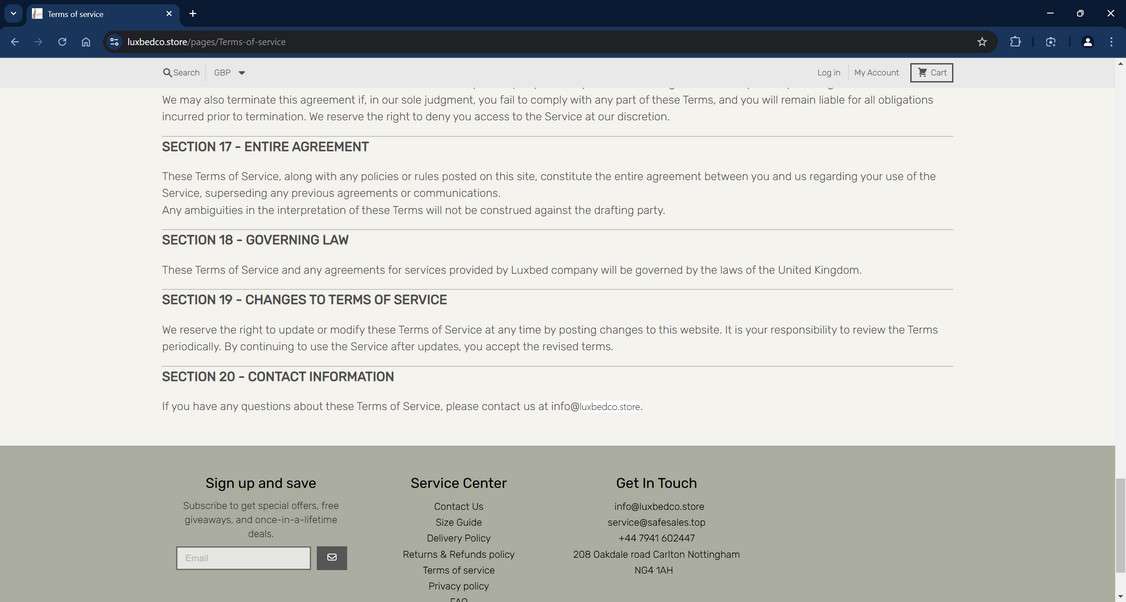Open new tab with plus icon
Viewport: 1126px width, 602px height.
[192, 14]
